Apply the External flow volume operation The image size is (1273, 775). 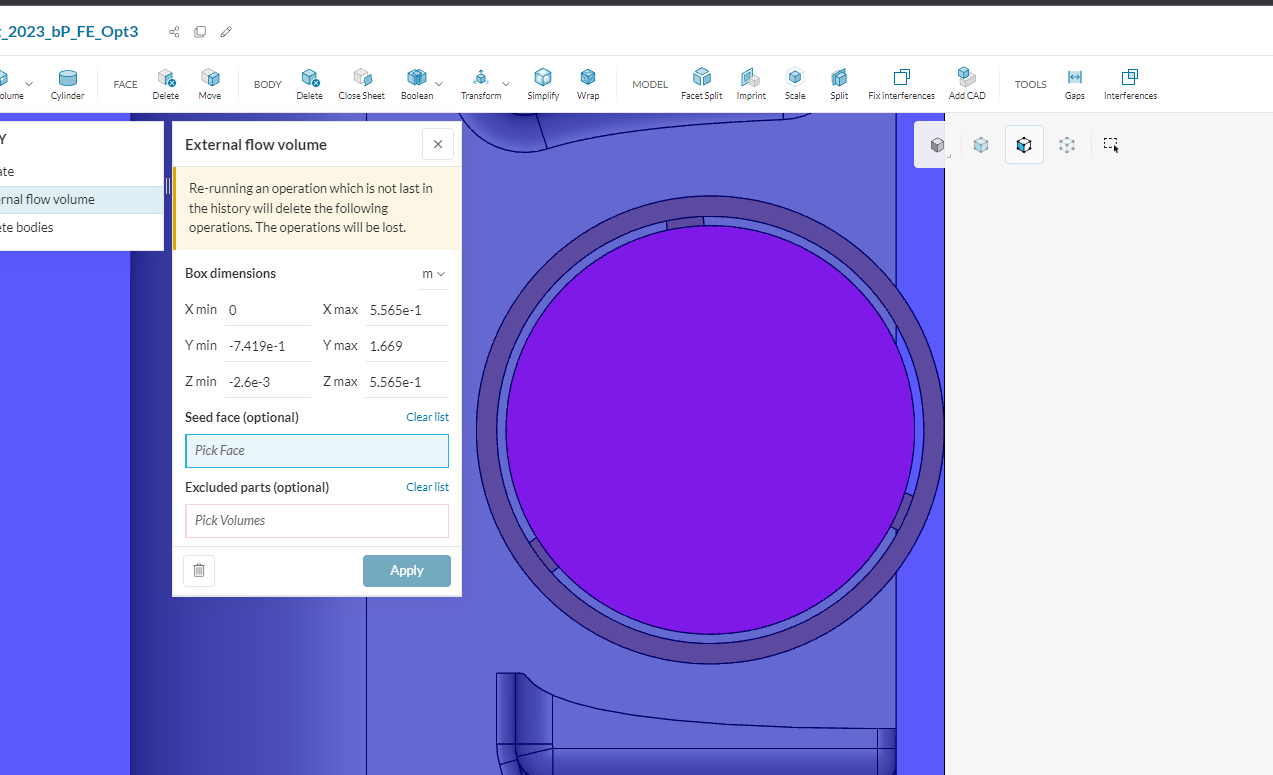tap(406, 570)
